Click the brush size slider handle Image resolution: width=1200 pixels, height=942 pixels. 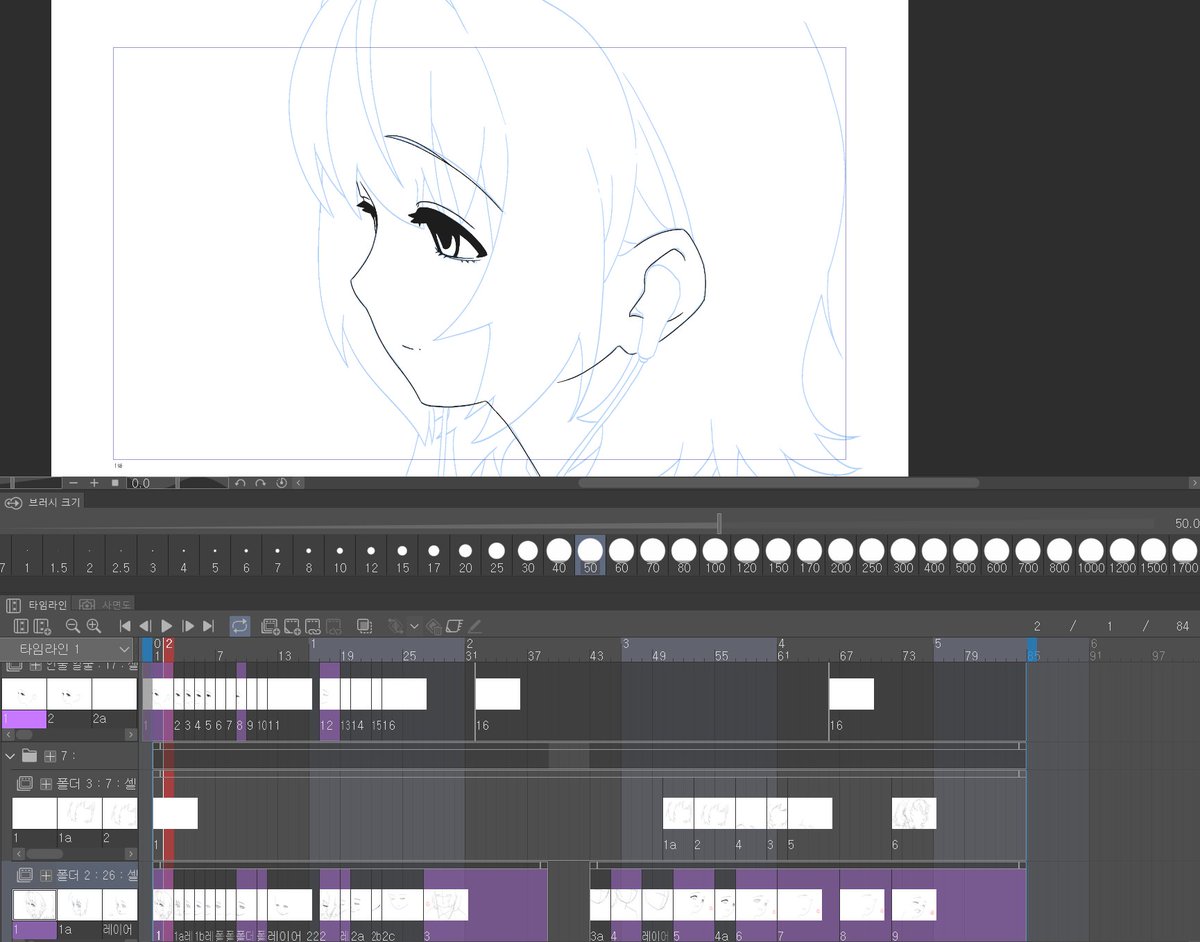(719, 523)
